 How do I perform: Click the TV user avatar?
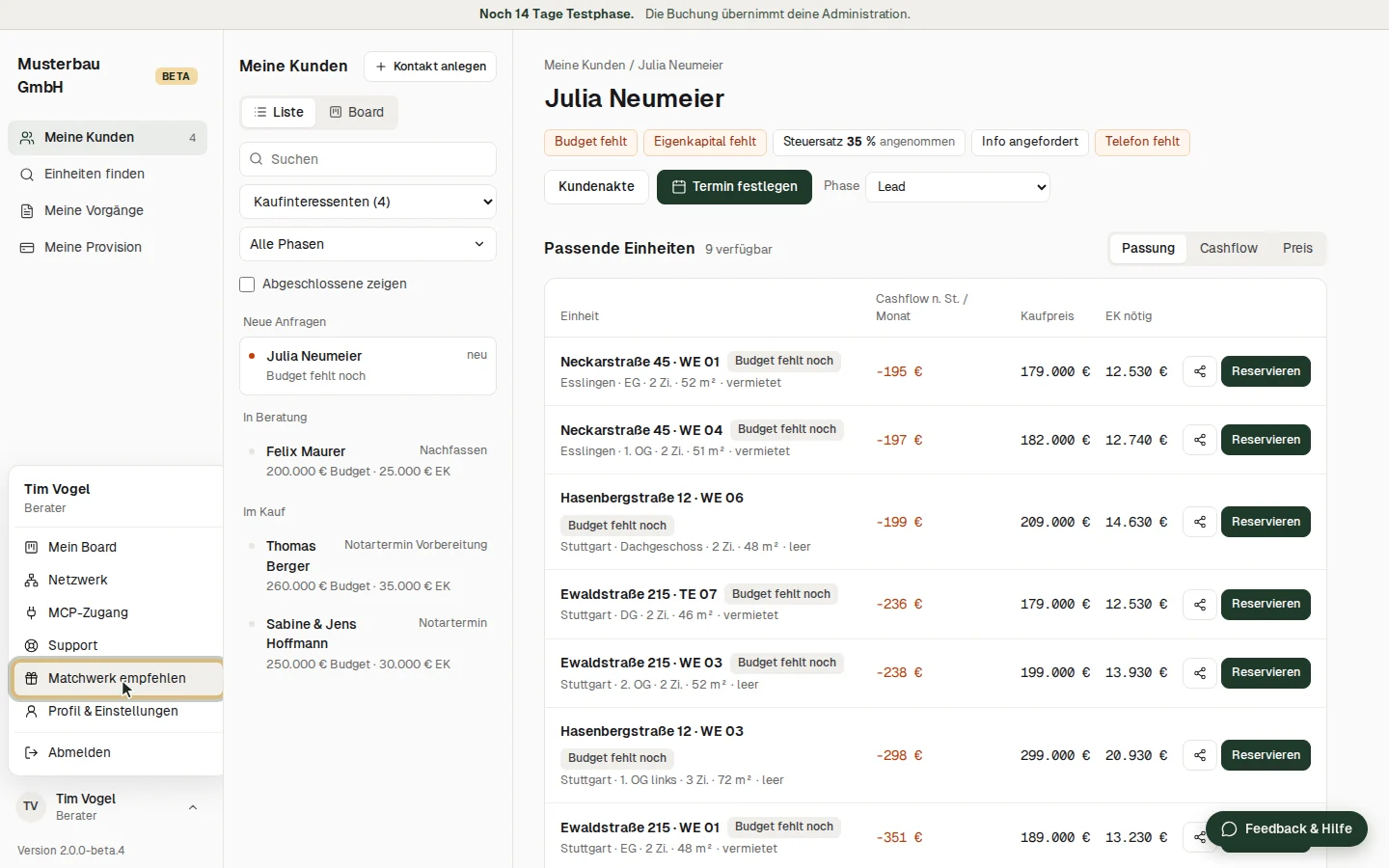click(31, 806)
